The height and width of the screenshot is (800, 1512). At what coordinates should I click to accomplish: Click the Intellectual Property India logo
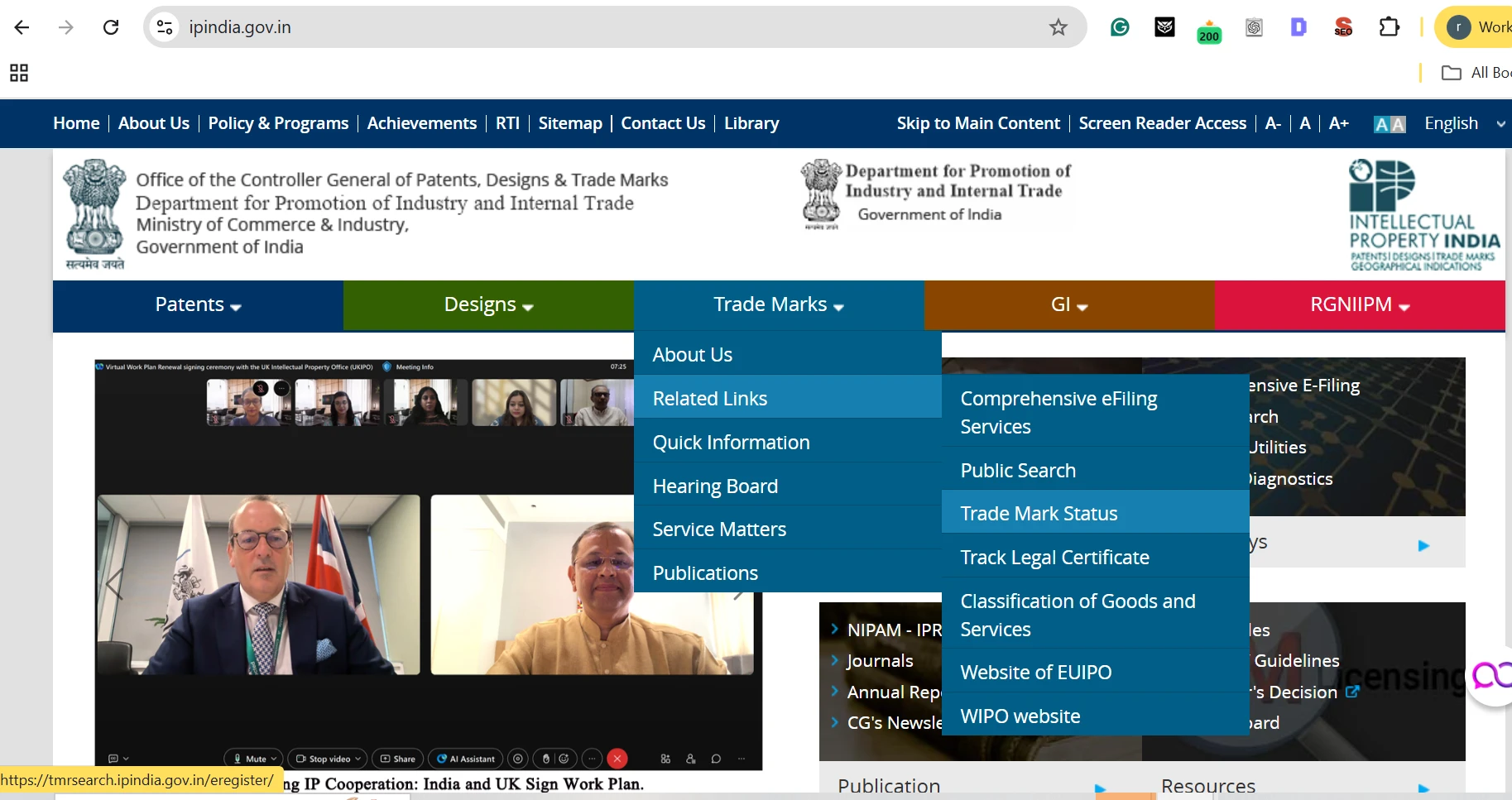tap(1423, 215)
